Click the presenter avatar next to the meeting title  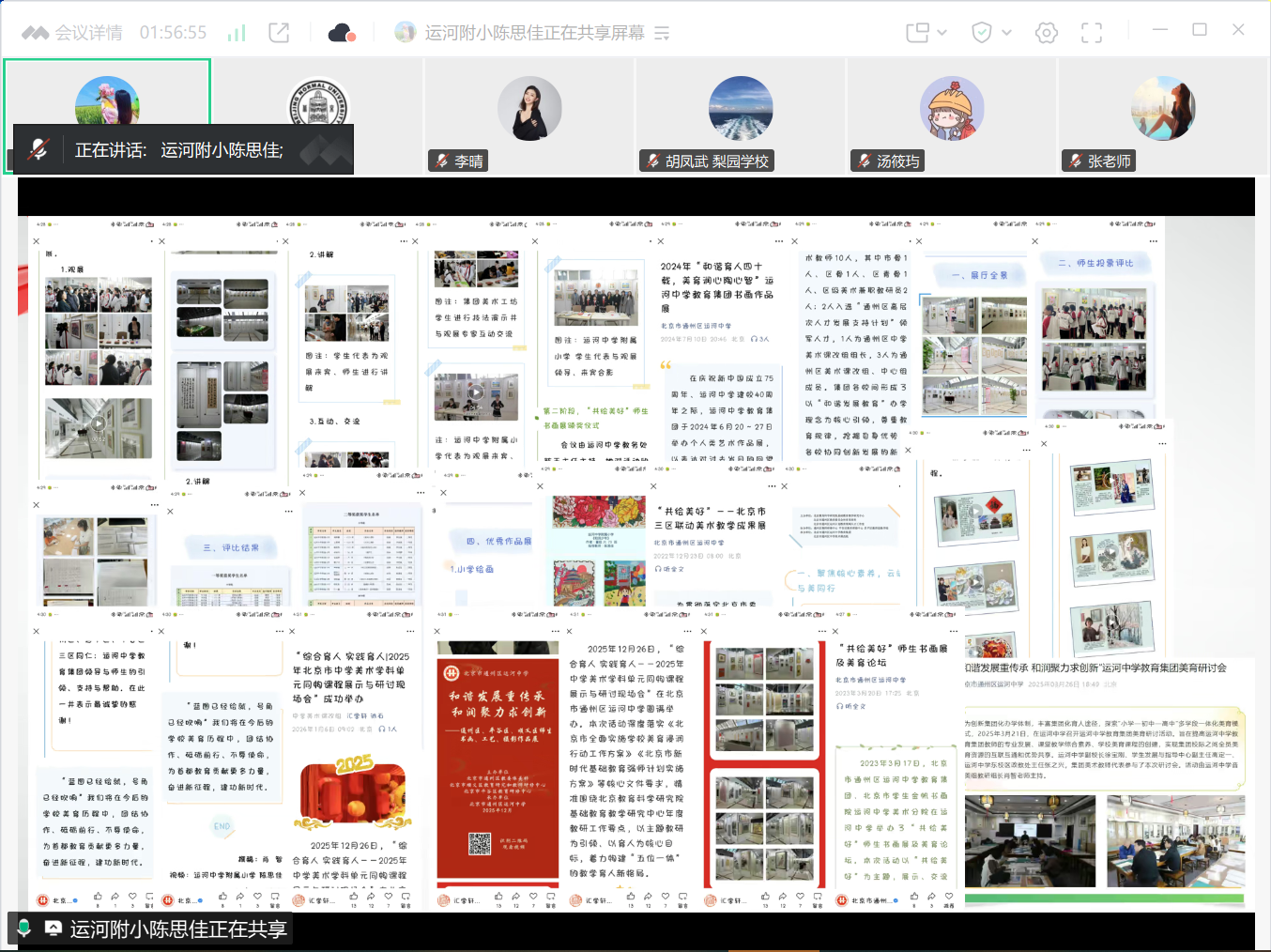[406, 31]
